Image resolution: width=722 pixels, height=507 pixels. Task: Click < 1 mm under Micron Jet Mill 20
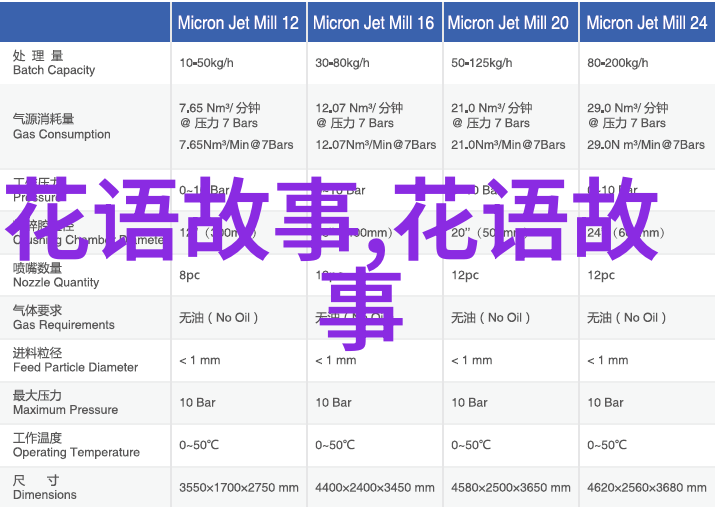point(472,360)
